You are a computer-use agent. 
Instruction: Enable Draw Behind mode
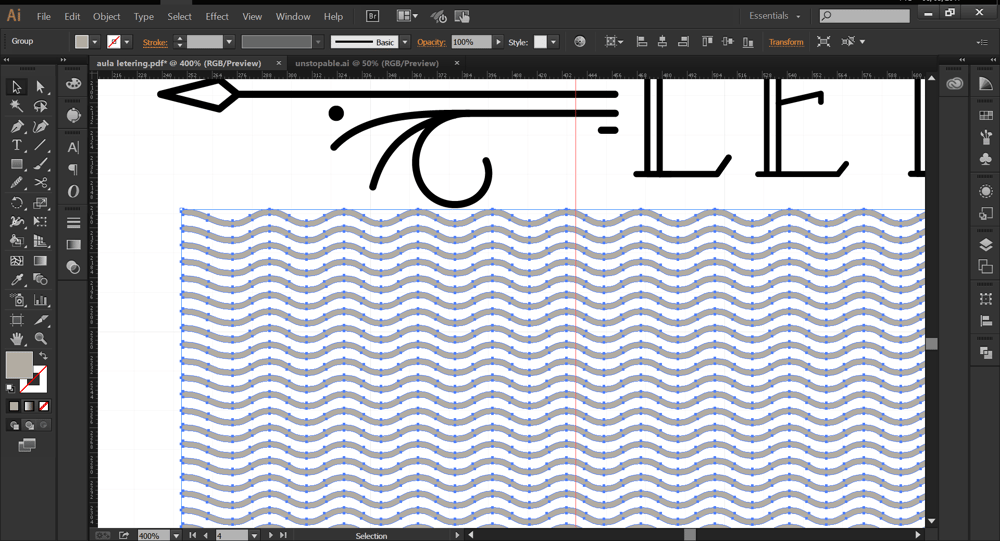click(29, 426)
